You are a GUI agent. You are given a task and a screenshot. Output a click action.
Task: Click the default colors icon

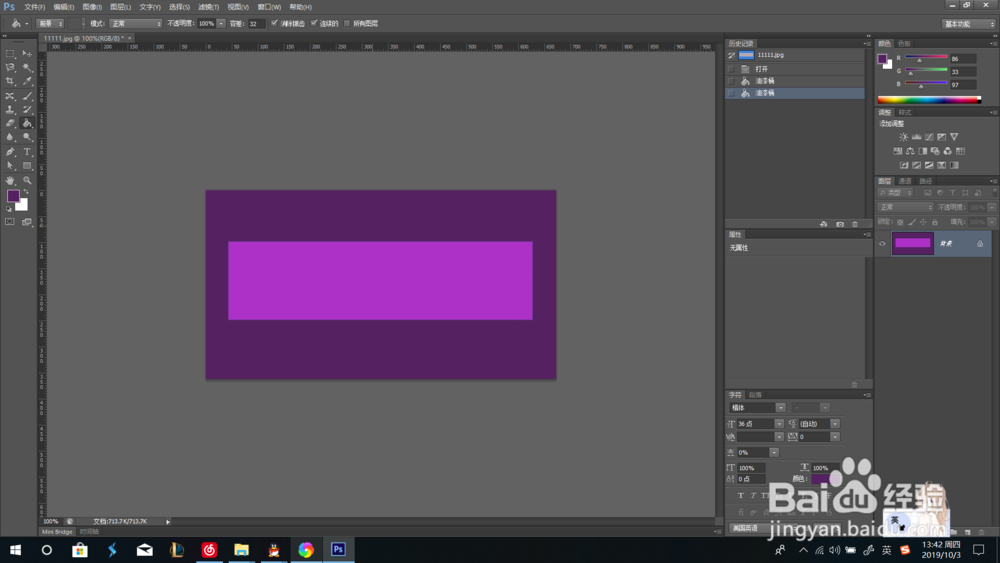(x=9, y=208)
